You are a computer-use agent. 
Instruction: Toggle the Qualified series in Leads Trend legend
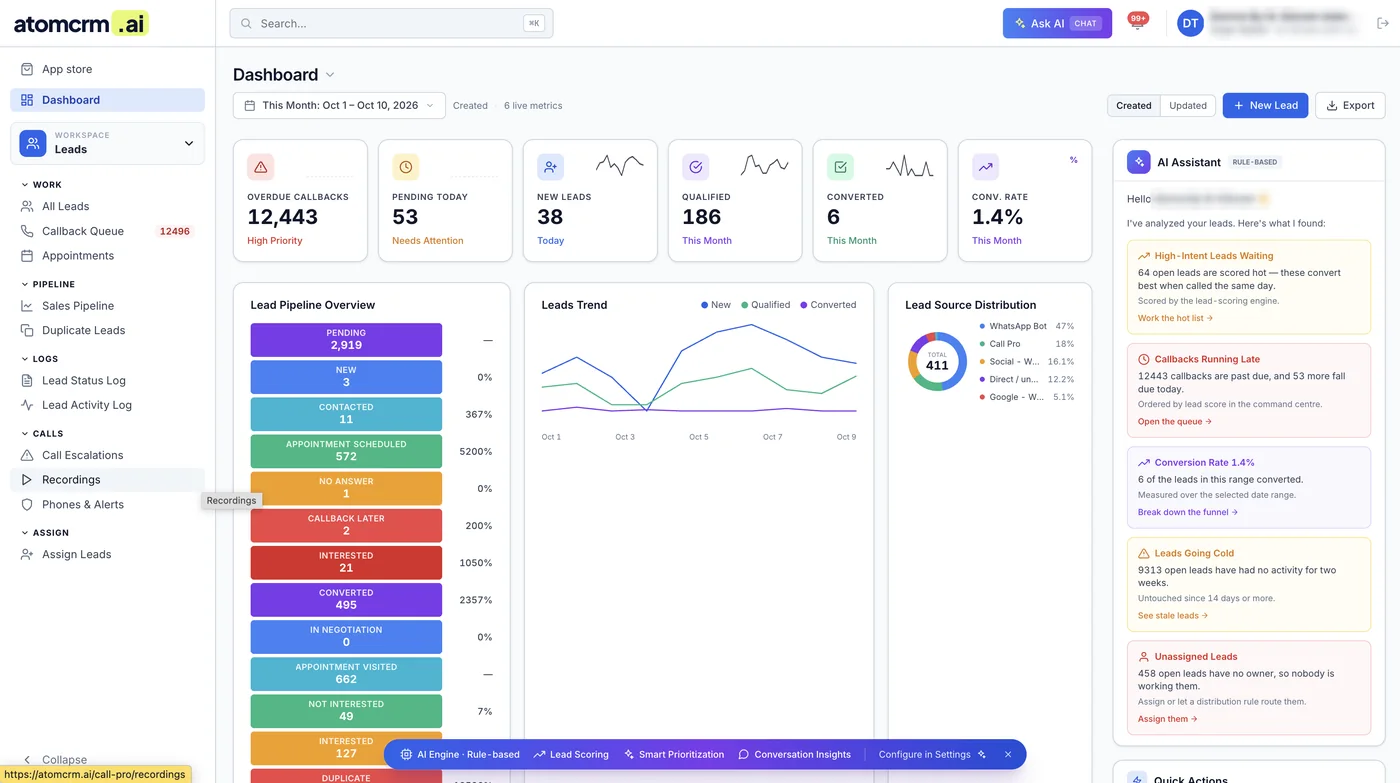tap(766, 305)
